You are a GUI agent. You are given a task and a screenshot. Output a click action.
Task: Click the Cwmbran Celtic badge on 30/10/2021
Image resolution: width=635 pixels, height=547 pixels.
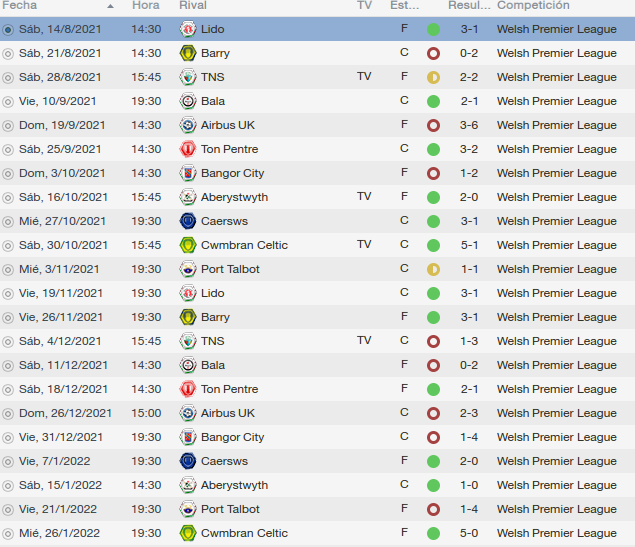pos(188,245)
